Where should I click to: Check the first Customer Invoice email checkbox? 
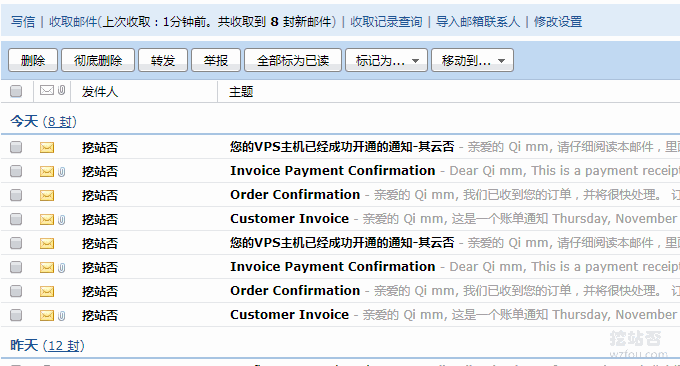pyautogui.click(x=16, y=219)
